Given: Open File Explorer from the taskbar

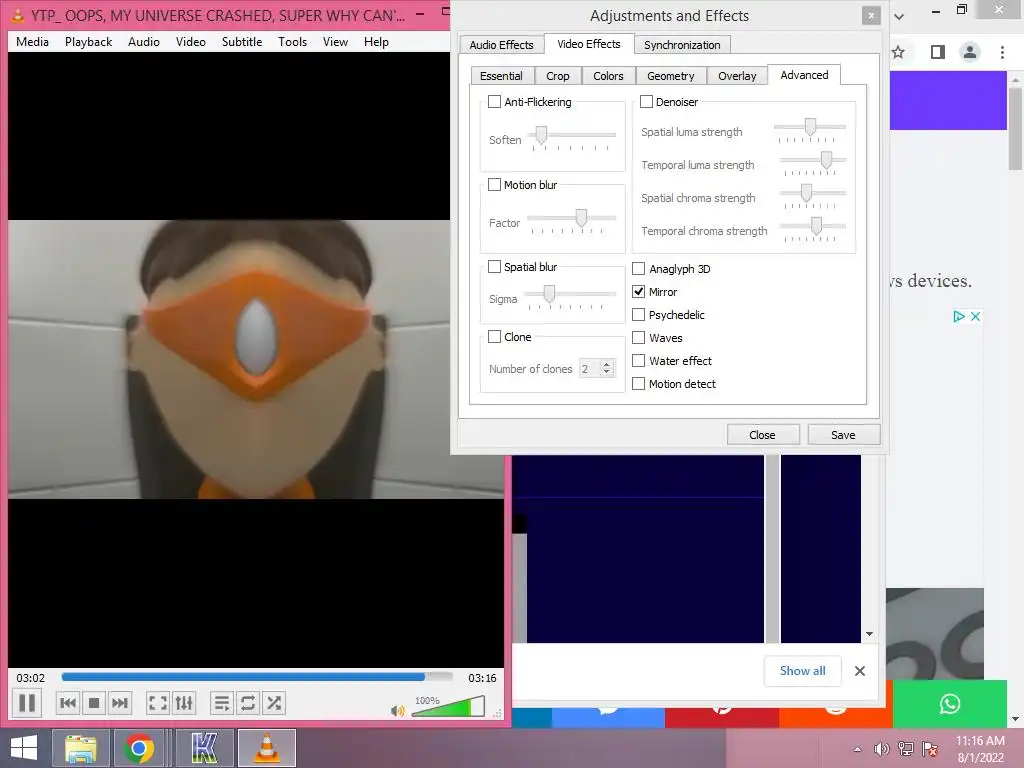Looking at the screenshot, I should pyautogui.click(x=80, y=748).
